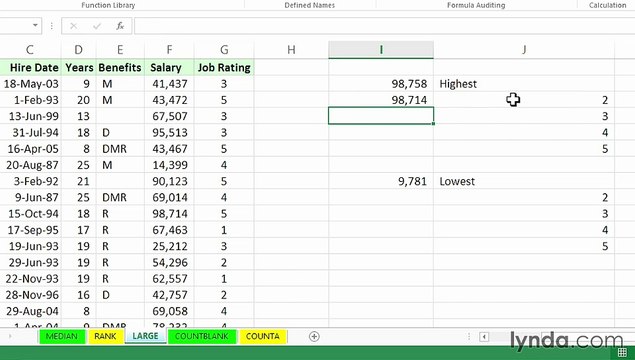Select hire date 29-Aug-04 cell
Screen dimensions: 635x360
[30, 311]
